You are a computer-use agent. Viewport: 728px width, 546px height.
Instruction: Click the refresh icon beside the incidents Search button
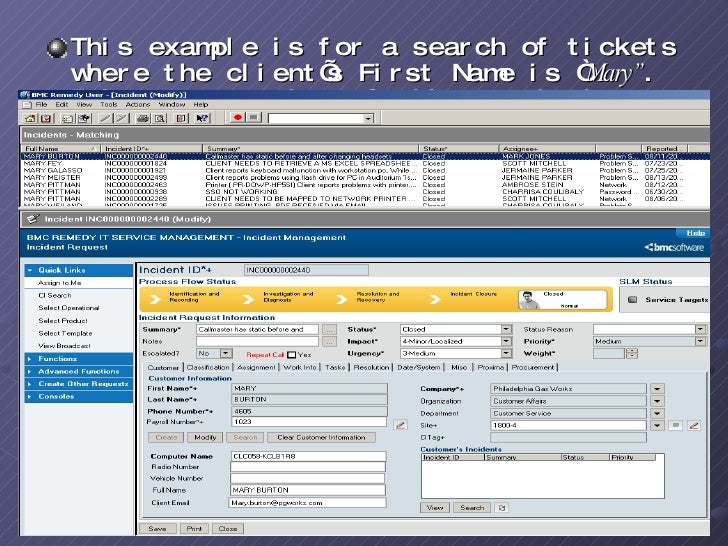coord(501,508)
